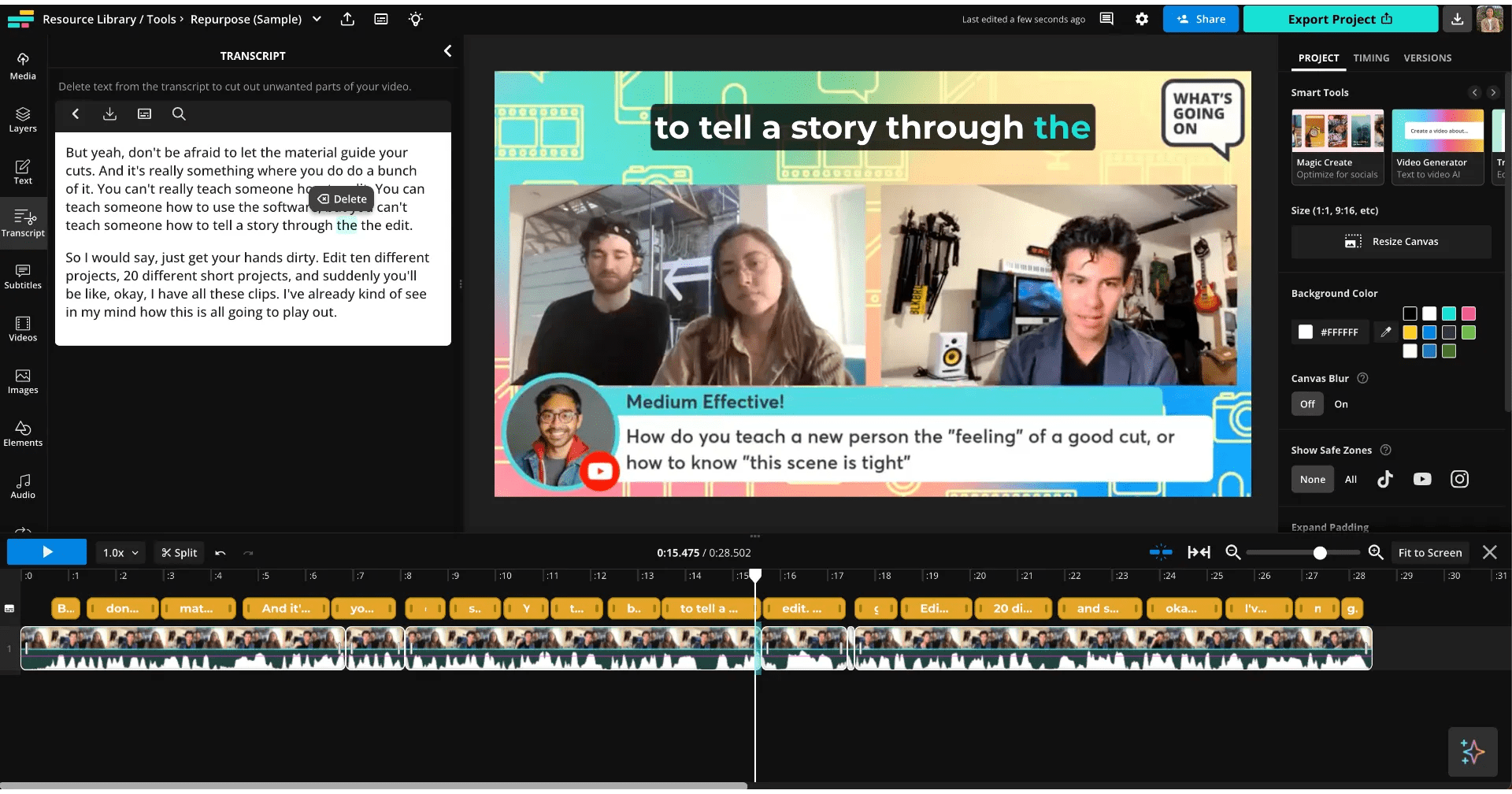Show the Instagram safe zone
Viewport: 1512px width, 794px height.
pyautogui.click(x=1459, y=480)
